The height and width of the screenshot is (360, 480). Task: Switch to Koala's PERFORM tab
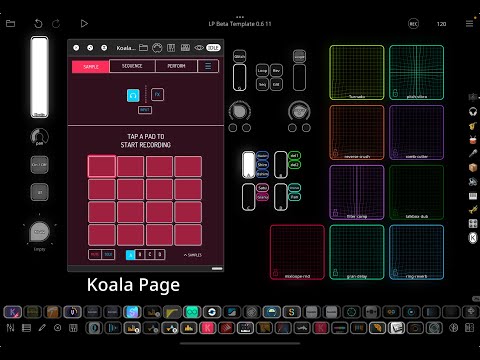[x=176, y=66]
